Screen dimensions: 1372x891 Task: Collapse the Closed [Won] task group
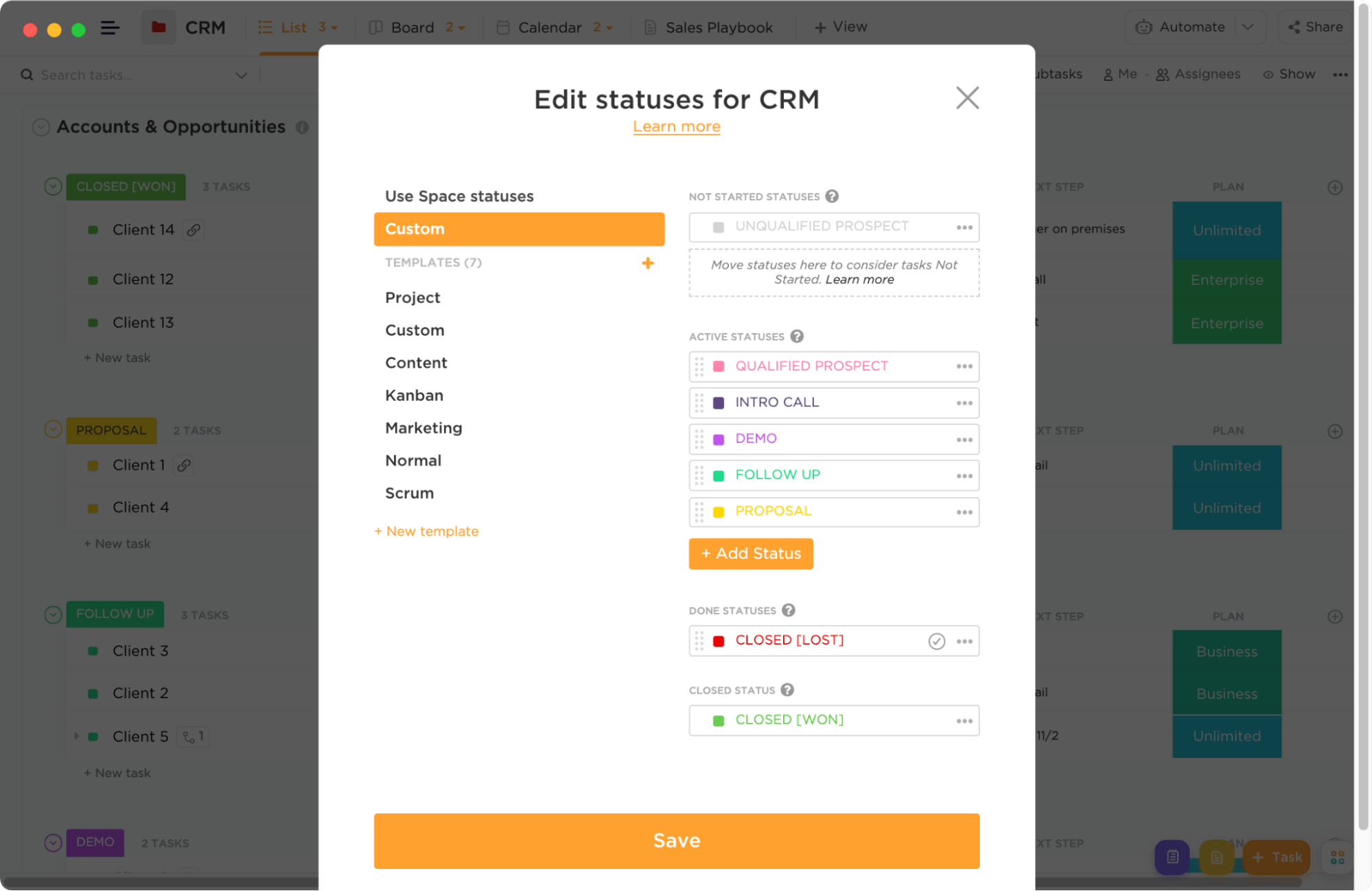[53, 187]
